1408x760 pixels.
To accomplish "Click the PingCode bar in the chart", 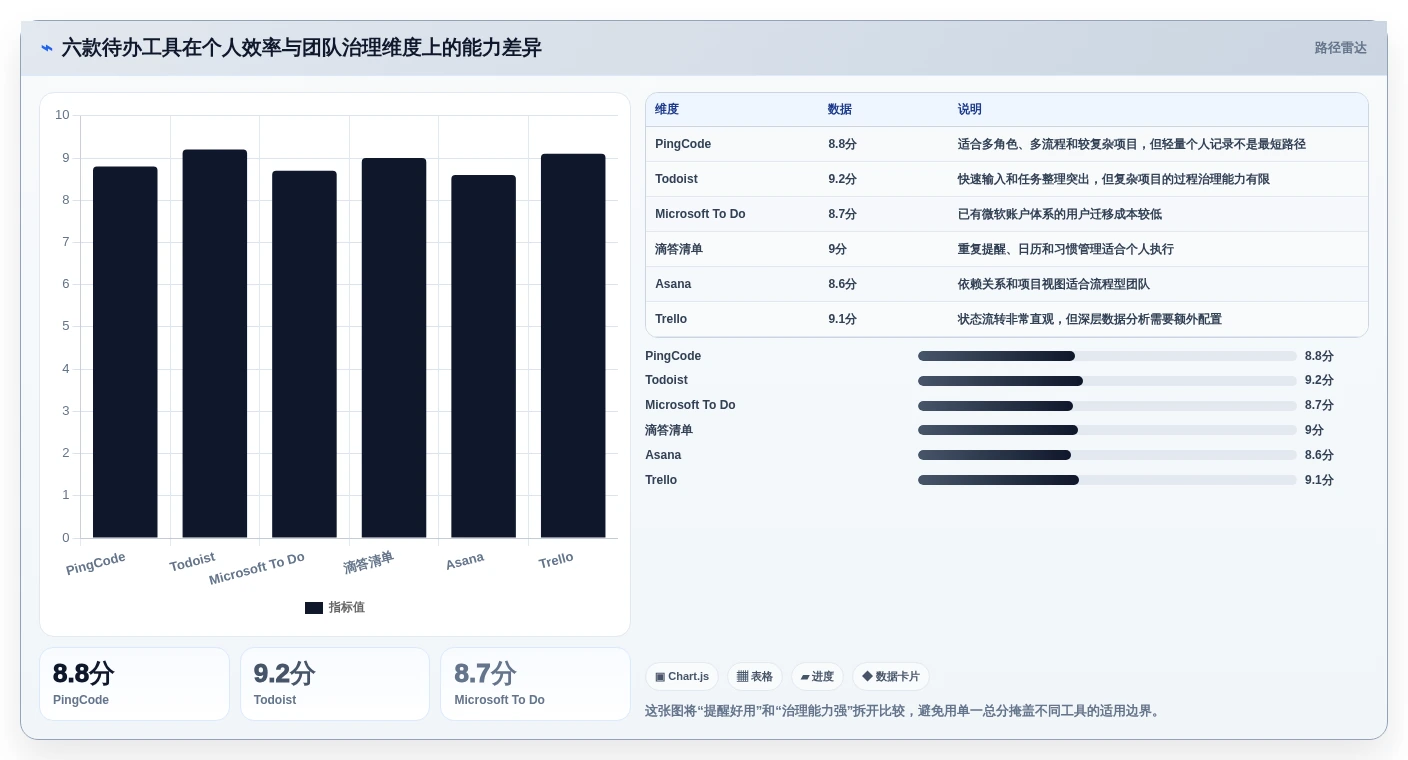I will tap(125, 352).
